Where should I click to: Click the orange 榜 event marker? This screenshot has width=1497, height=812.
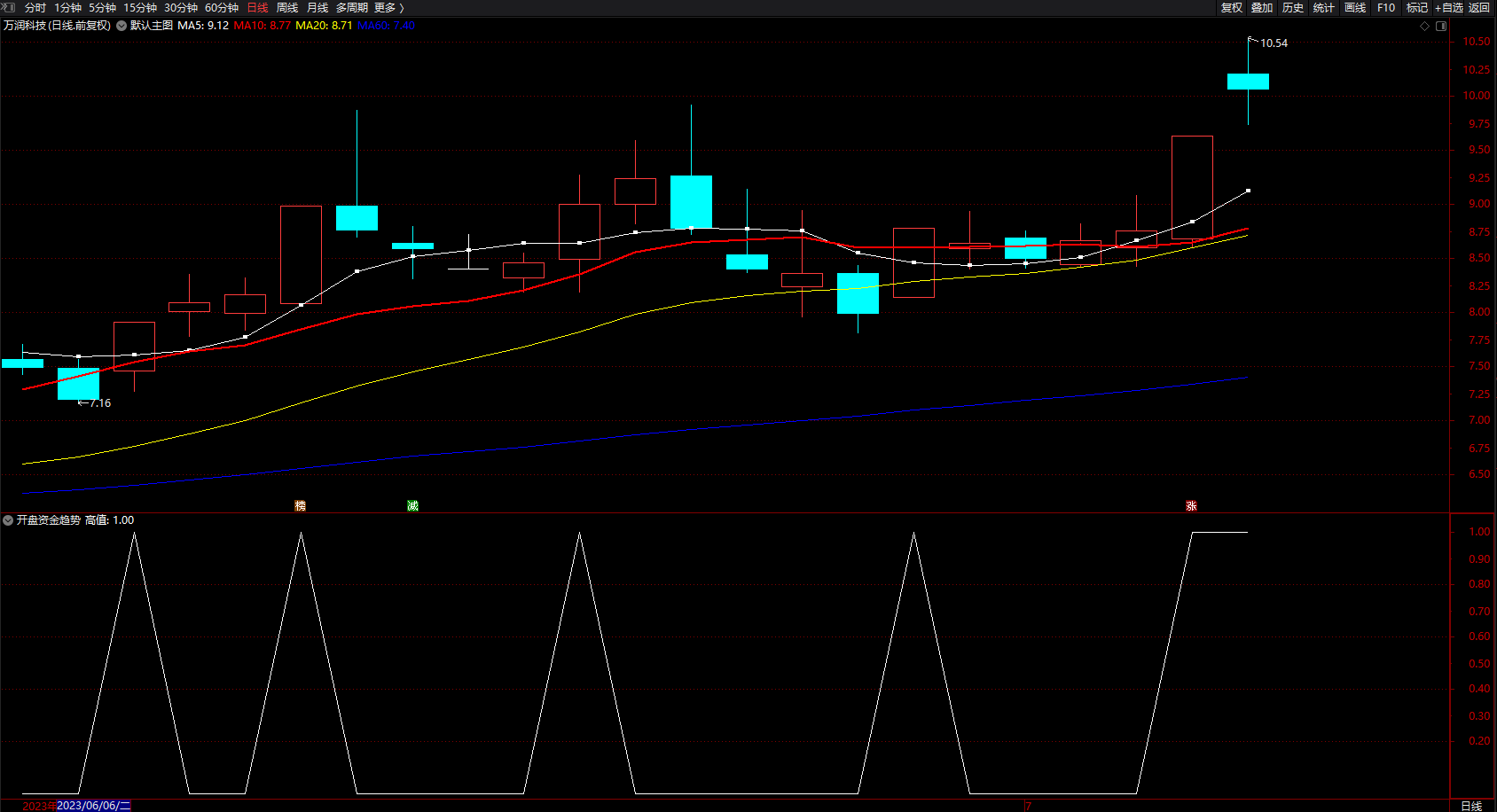click(x=300, y=505)
